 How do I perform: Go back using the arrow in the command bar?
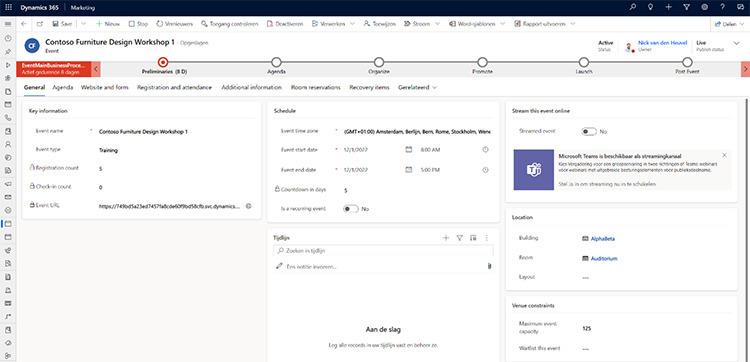(24, 24)
